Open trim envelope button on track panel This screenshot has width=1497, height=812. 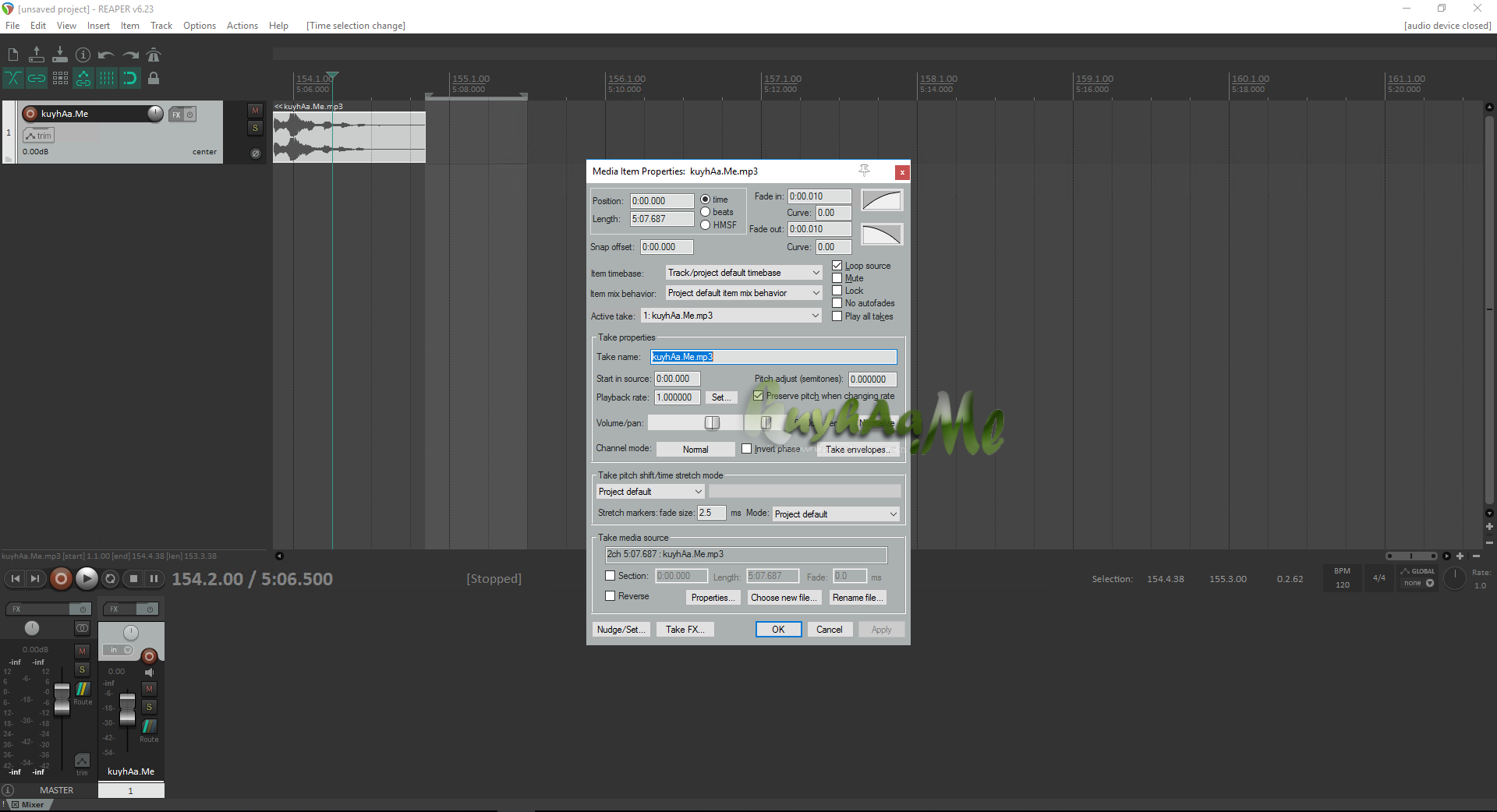[x=38, y=136]
